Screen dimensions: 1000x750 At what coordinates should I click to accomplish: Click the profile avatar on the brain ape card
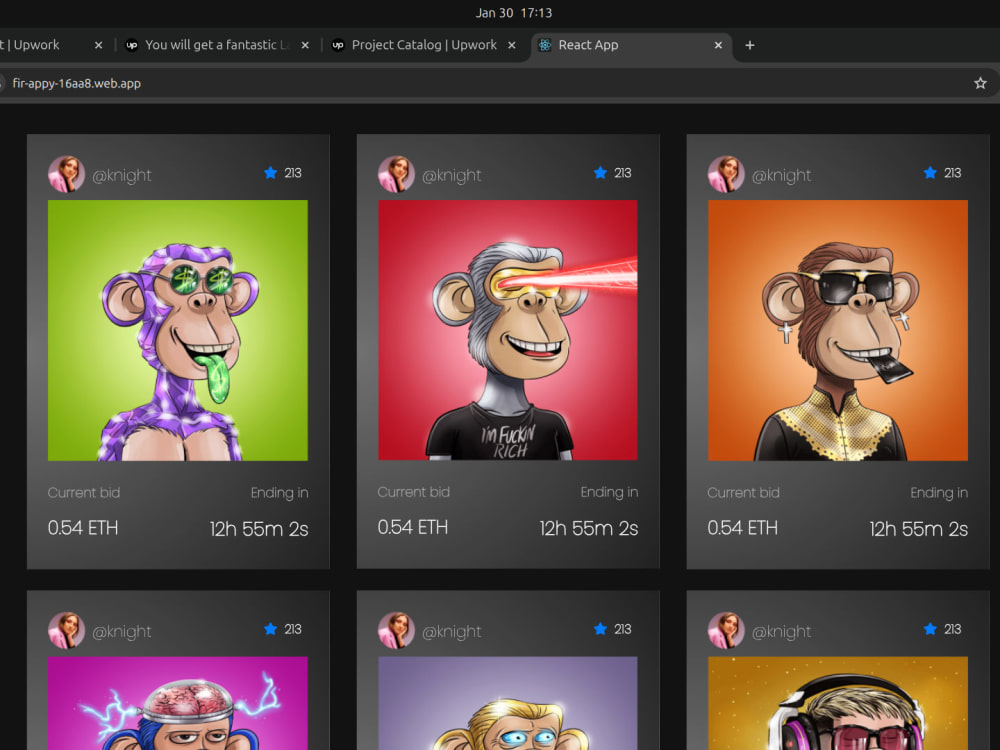(66, 630)
